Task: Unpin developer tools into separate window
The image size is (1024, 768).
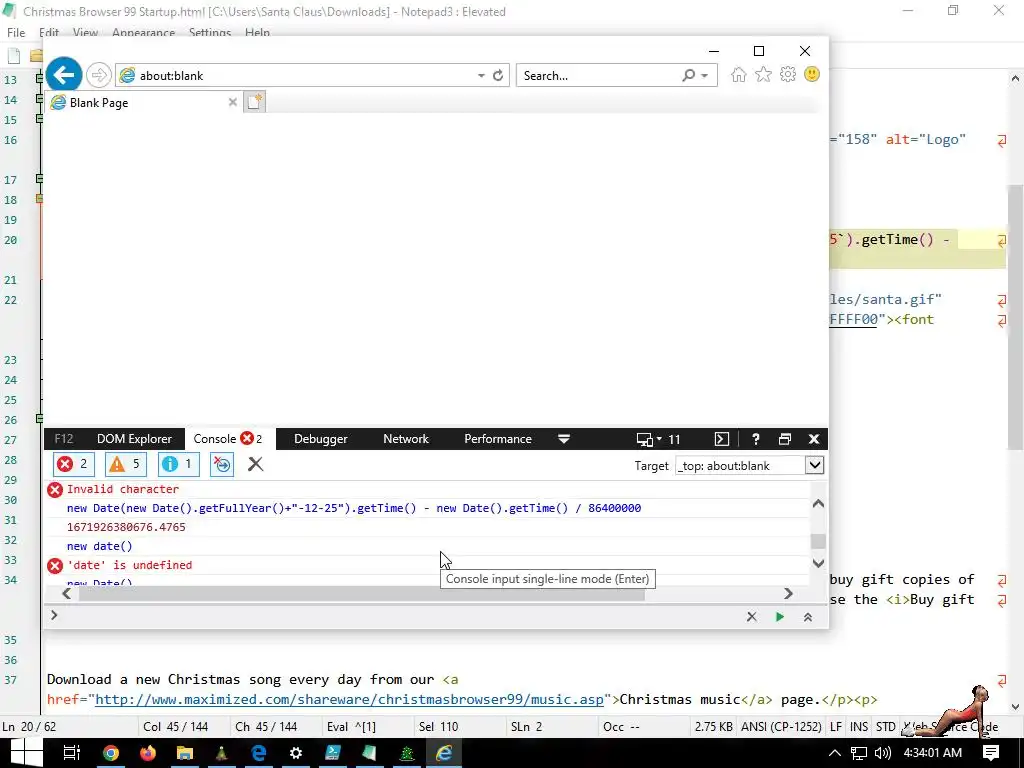Action: pos(785,439)
